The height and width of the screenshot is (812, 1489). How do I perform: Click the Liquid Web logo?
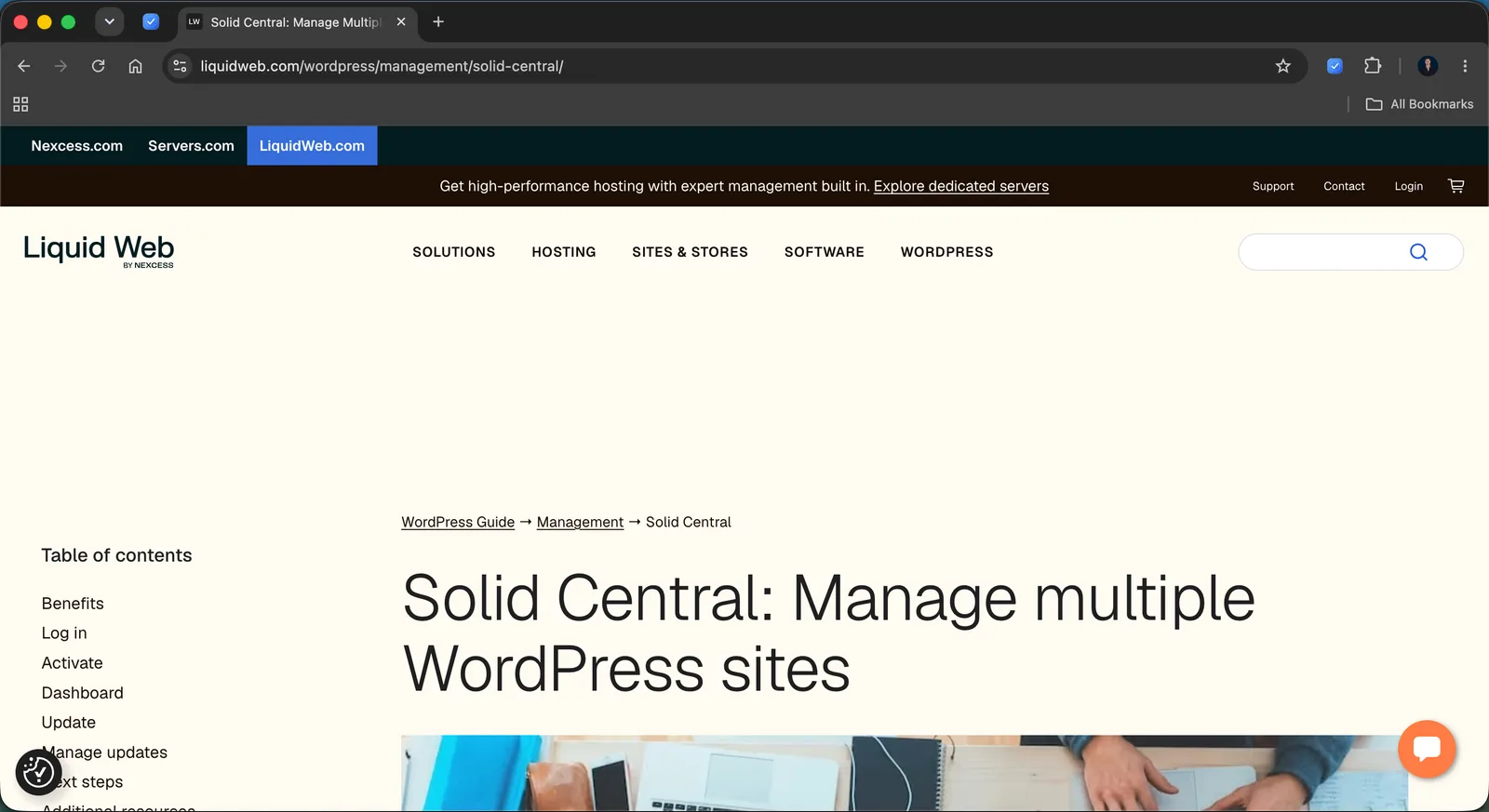(x=99, y=251)
